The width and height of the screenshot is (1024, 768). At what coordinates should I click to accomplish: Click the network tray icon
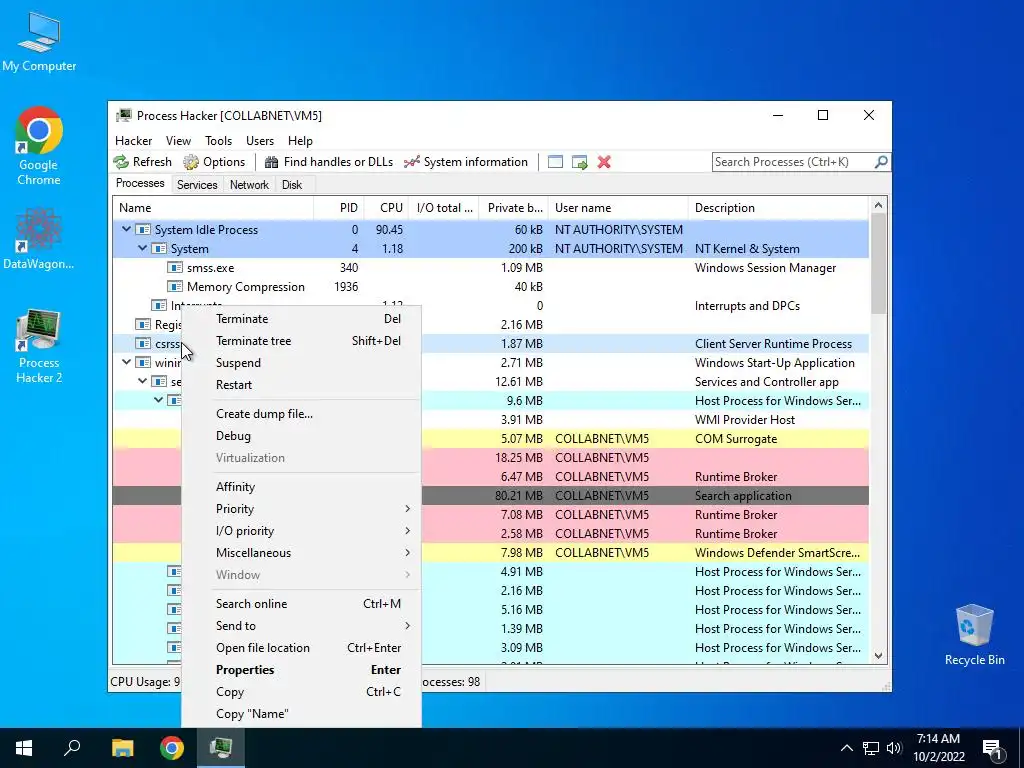(x=871, y=748)
